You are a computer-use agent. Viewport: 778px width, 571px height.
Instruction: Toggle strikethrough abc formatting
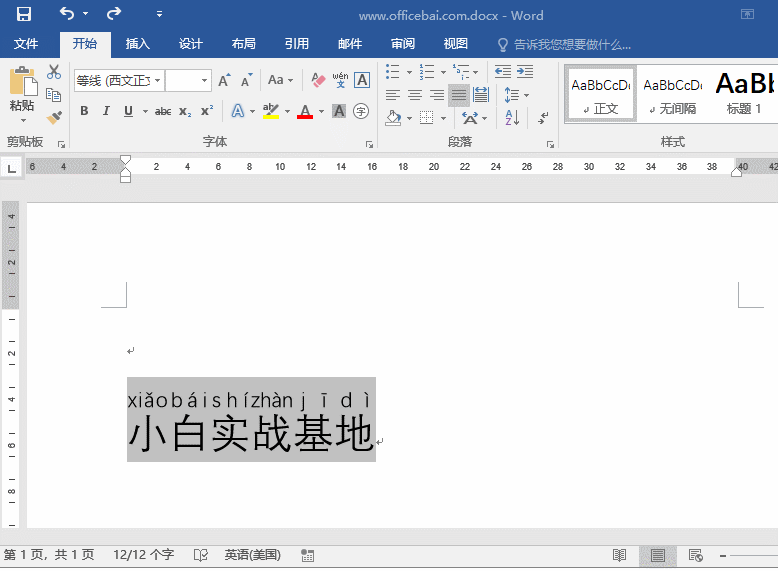pyautogui.click(x=163, y=111)
